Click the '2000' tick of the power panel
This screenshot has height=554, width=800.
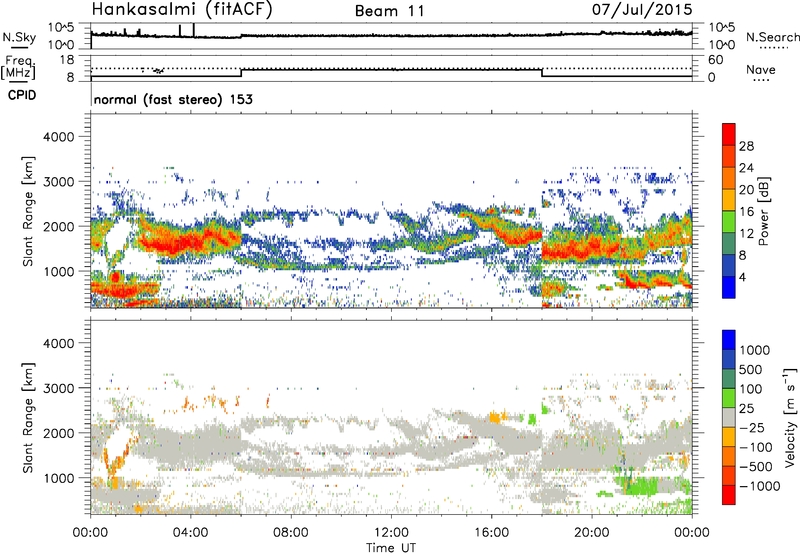coord(59,226)
